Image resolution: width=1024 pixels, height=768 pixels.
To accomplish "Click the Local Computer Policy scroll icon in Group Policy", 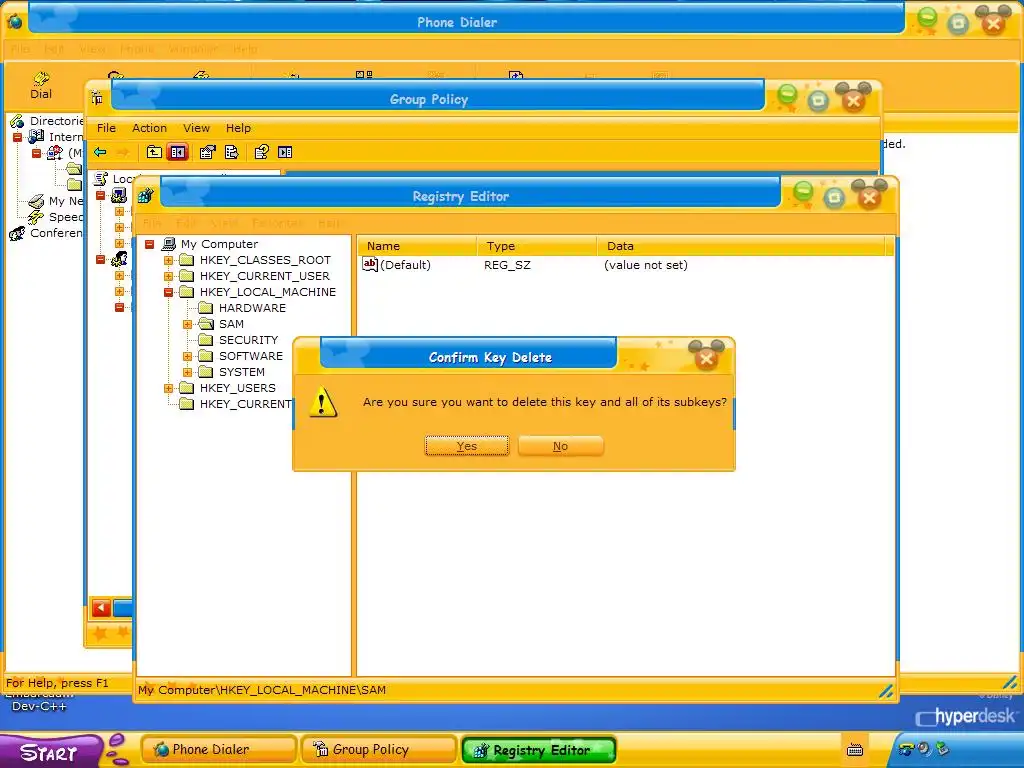I will pos(101,178).
